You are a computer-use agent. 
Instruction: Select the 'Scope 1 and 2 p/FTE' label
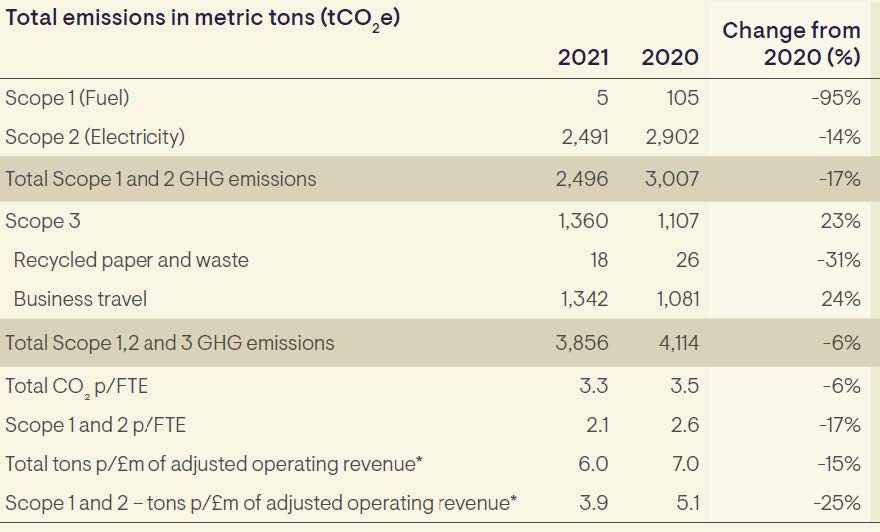click(x=95, y=425)
